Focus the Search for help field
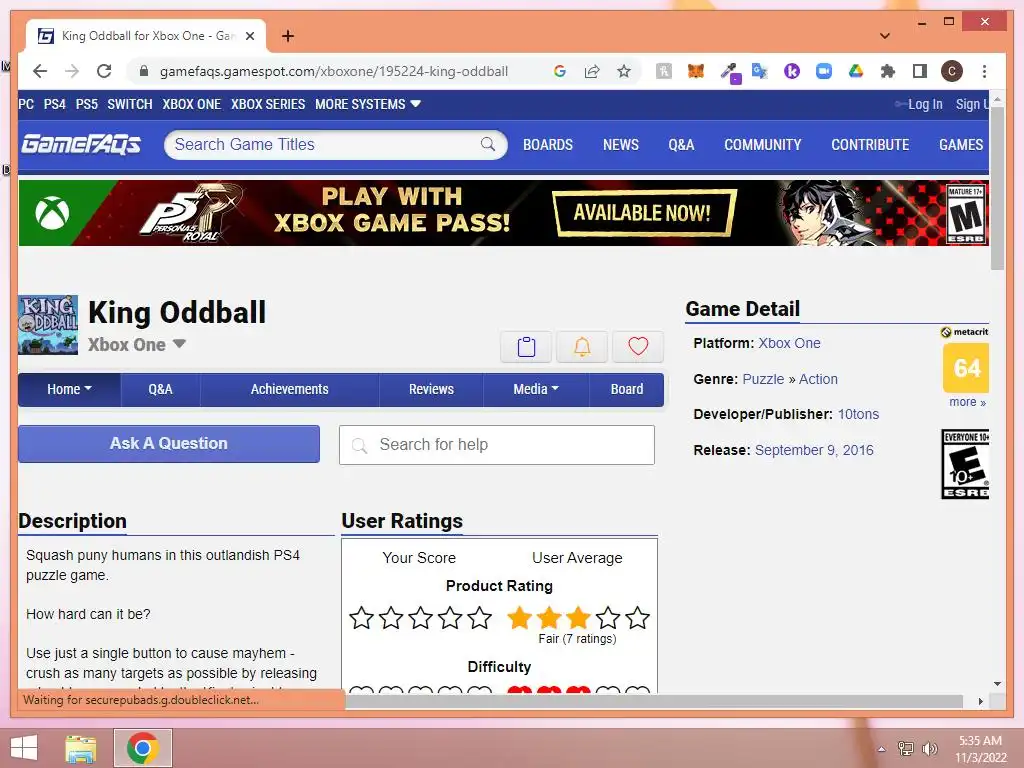Screen dimensions: 1024x768 pyautogui.click(x=497, y=445)
